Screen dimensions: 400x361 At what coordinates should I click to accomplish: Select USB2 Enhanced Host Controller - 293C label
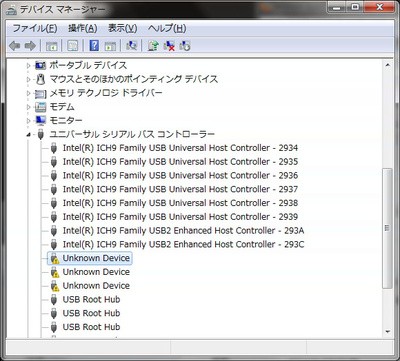[183, 244]
